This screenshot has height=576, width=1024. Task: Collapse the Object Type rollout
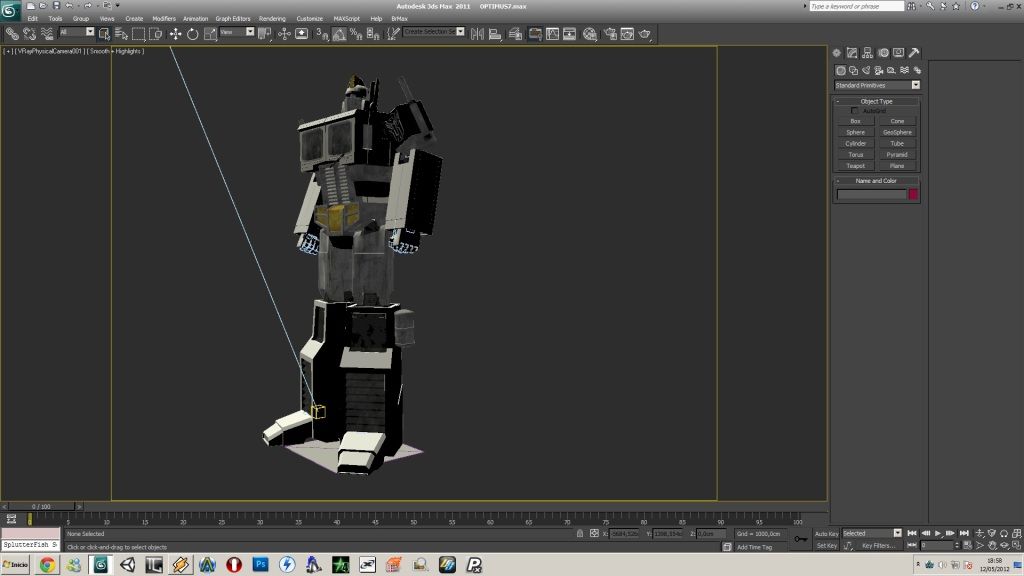(876, 101)
